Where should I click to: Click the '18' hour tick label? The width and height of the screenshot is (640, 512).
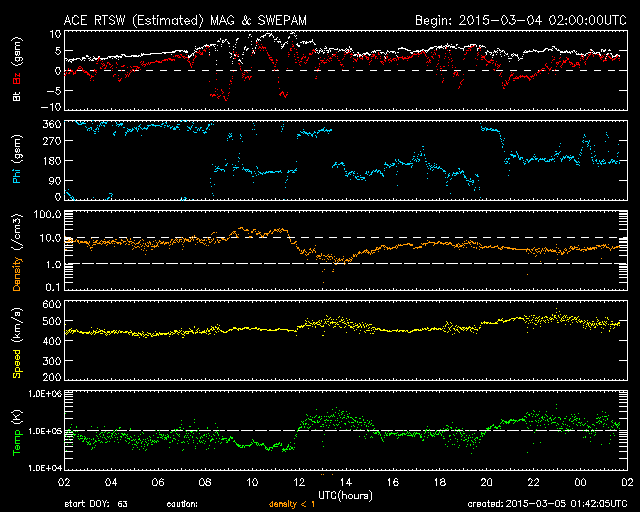point(440,483)
